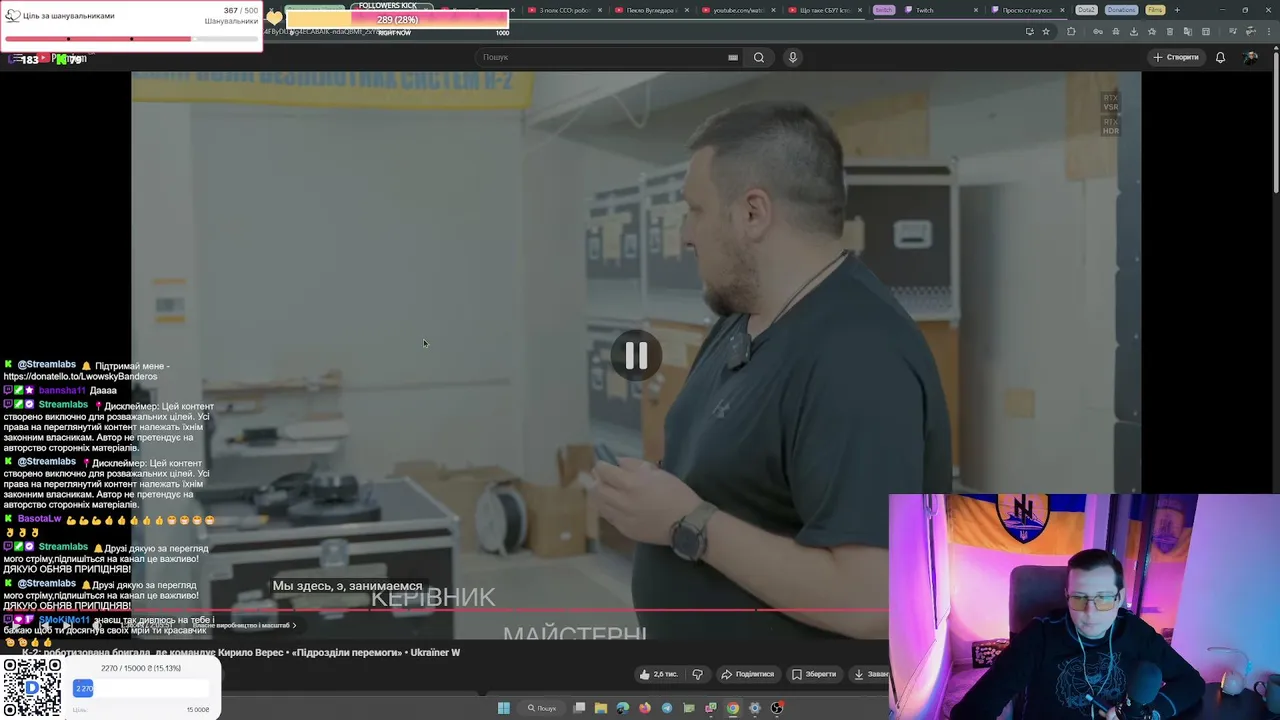Expand the Dota2 tab group

1086,10
